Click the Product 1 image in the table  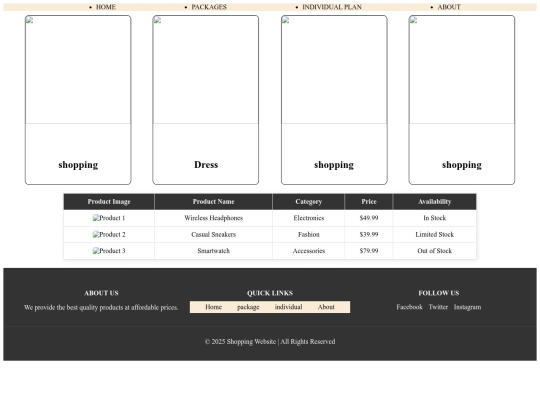coord(109,218)
